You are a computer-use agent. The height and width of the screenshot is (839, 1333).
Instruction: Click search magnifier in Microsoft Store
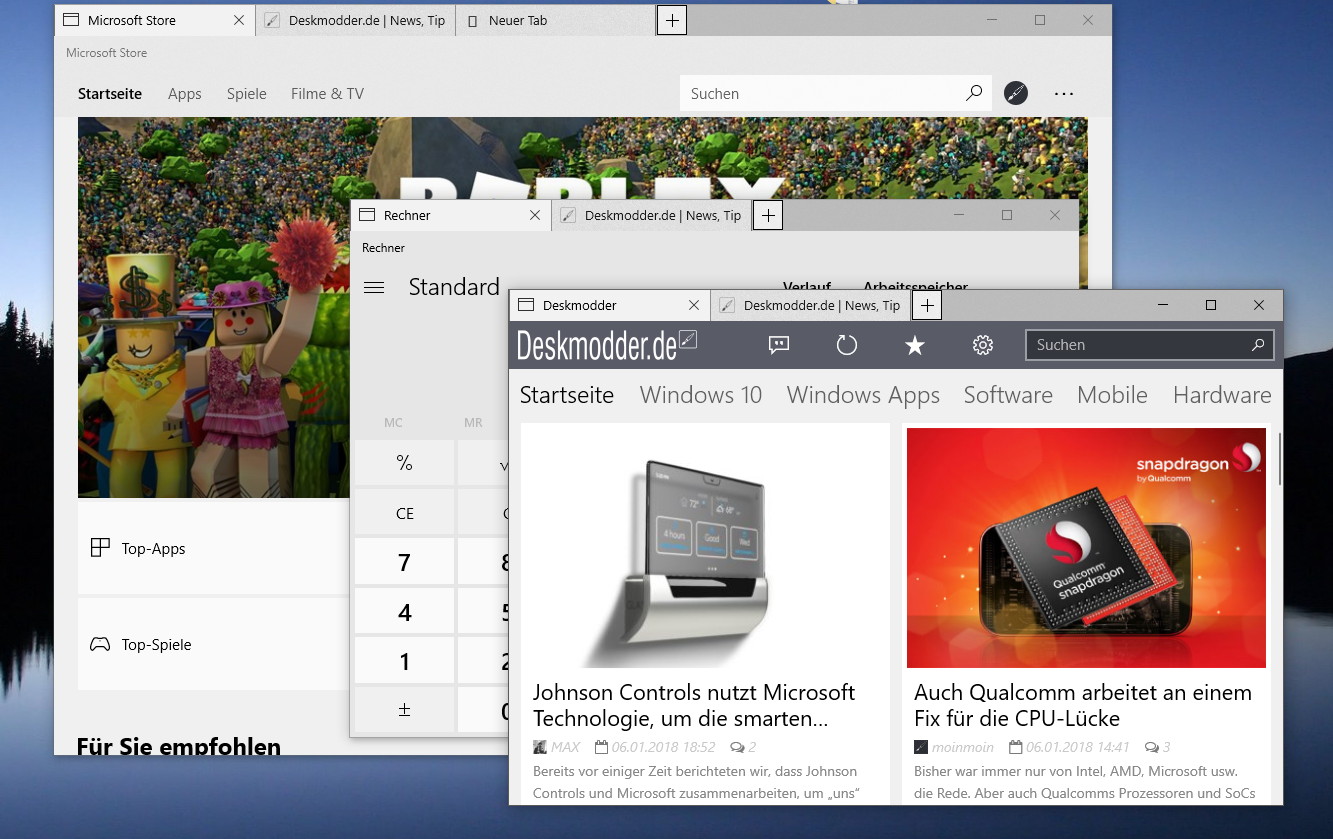pyautogui.click(x=974, y=93)
